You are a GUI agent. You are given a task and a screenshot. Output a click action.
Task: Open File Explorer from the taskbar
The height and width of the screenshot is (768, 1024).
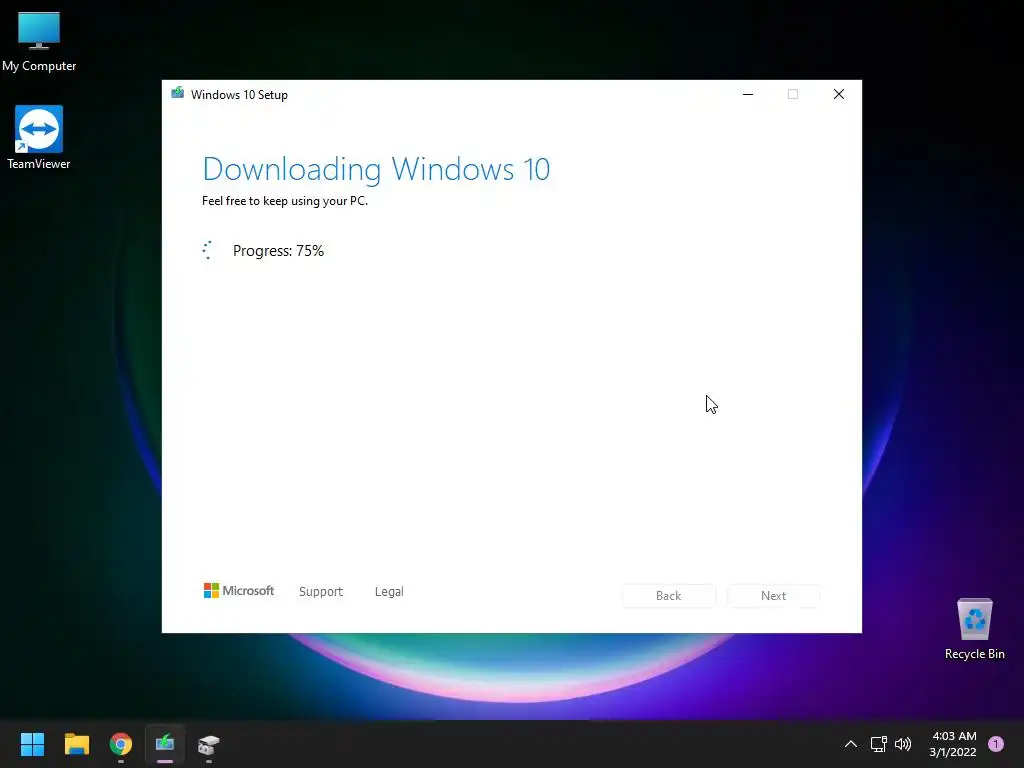76,744
